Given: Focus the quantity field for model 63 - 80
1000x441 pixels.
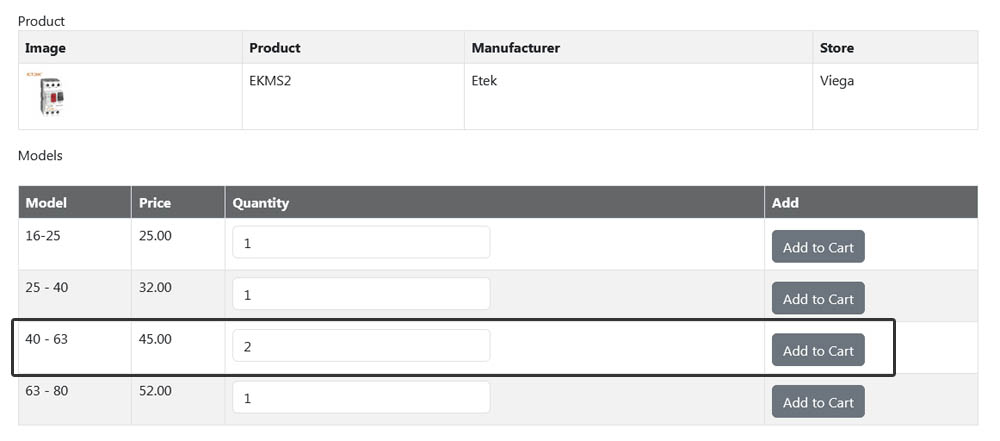Looking at the screenshot, I should coord(361,398).
